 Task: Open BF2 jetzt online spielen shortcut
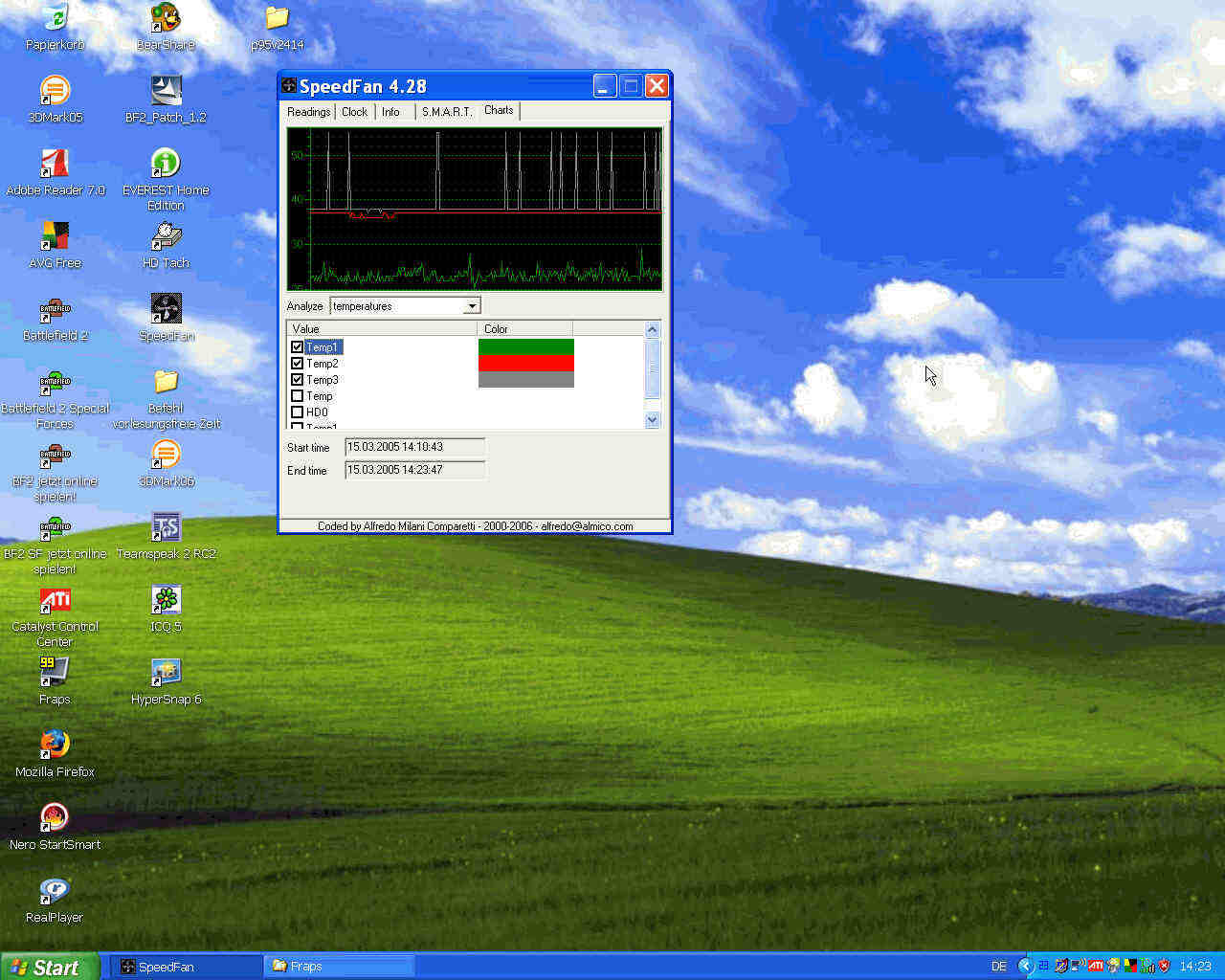click(55, 471)
